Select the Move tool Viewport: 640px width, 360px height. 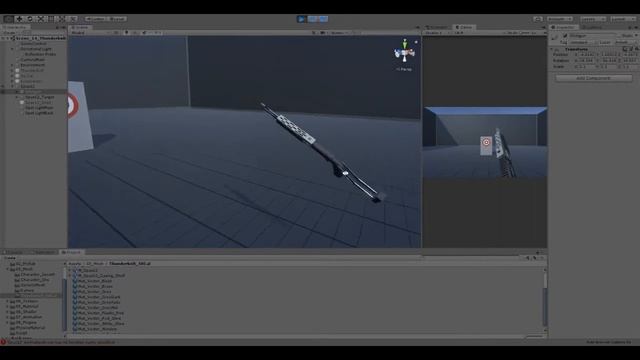tap(19, 19)
